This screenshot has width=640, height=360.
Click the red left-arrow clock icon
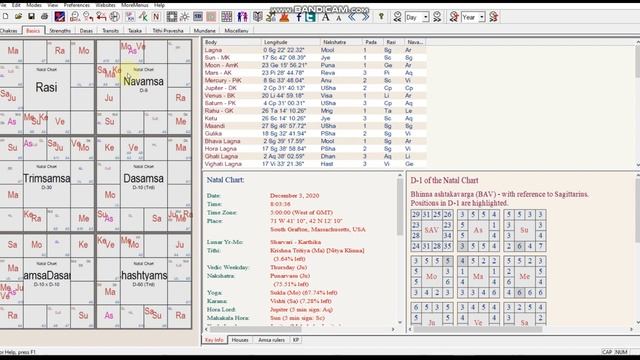pyautogui.click(x=101, y=17)
